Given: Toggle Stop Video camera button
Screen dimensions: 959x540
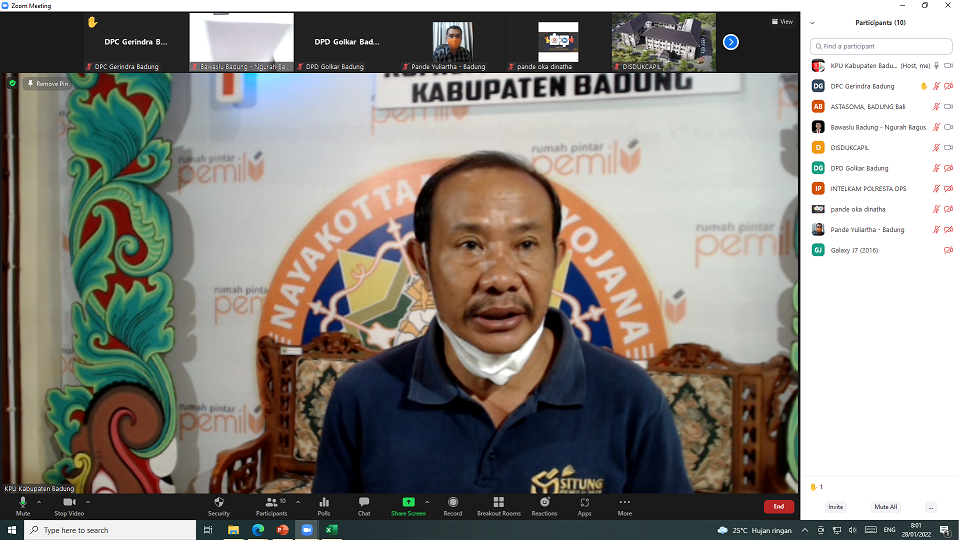Looking at the screenshot, I should [x=69, y=505].
